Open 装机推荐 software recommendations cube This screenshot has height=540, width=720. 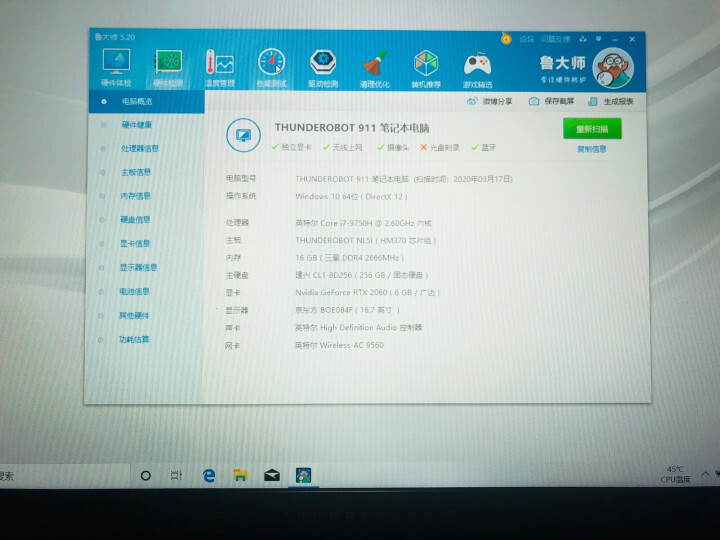click(426, 69)
